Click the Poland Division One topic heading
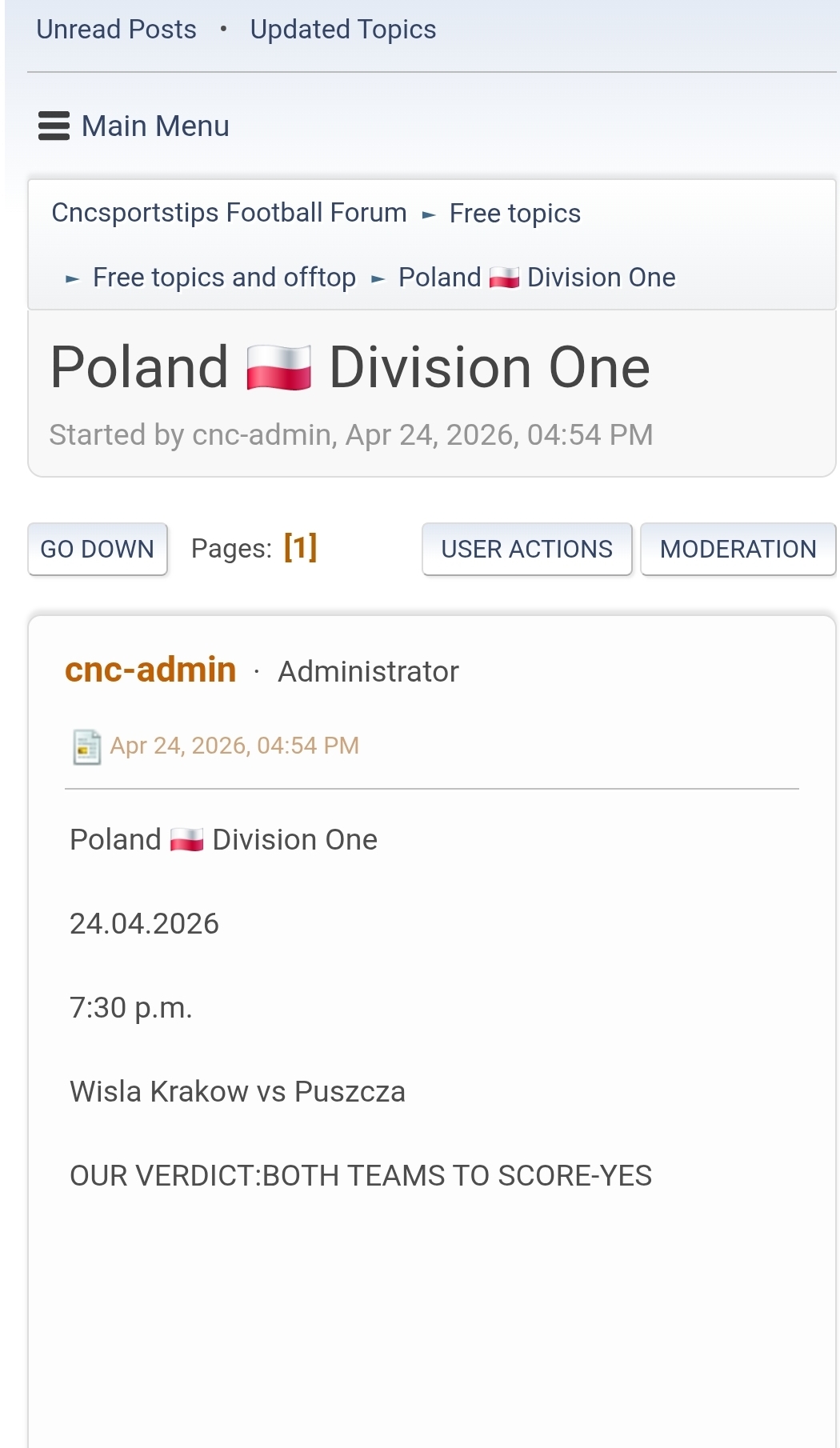Screen dimensions: 840x1448 click(x=350, y=368)
